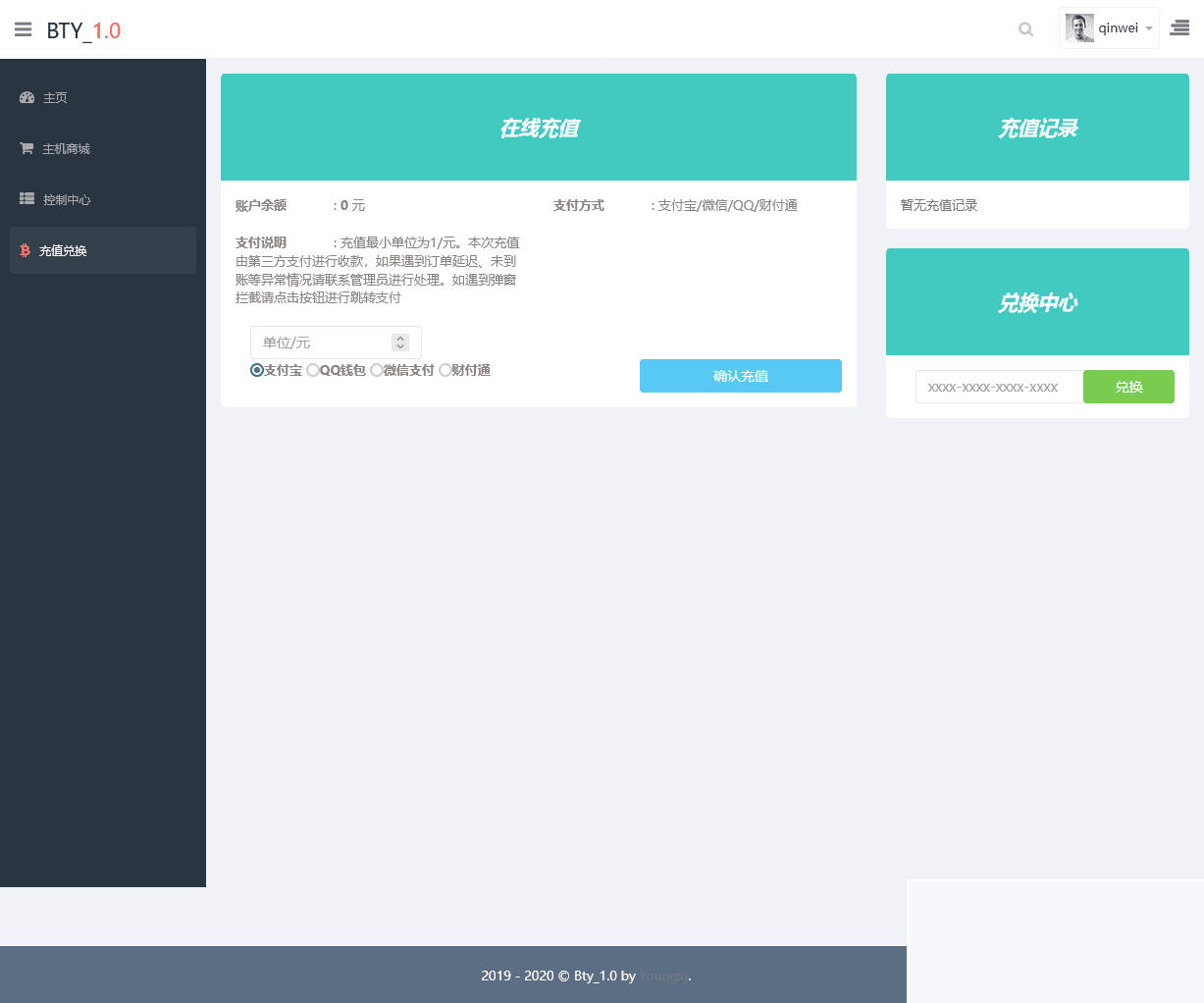The width and height of the screenshot is (1204, 1003).
Task: Click the search magnifier icon in header
Action: (x=1024, y=29)
